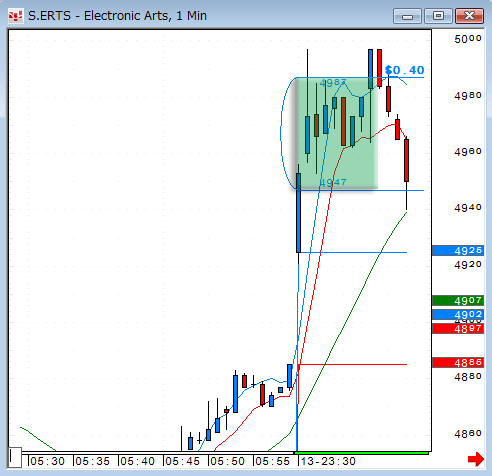The width and height of the screenshot is (492, 476).
Task: Click the $0.40 range label
Action: point(404,70)
